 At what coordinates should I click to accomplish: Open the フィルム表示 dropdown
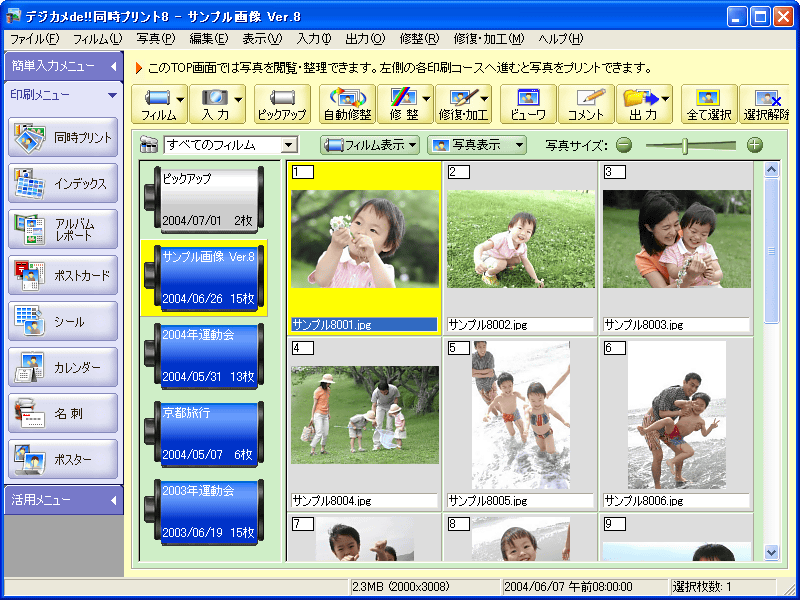(370, 145)
